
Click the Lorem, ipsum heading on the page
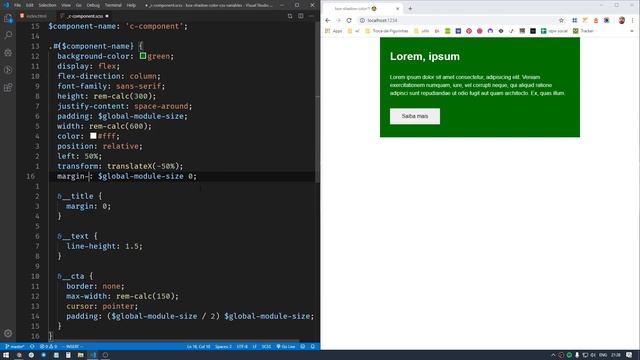click(x=424, y=56)
